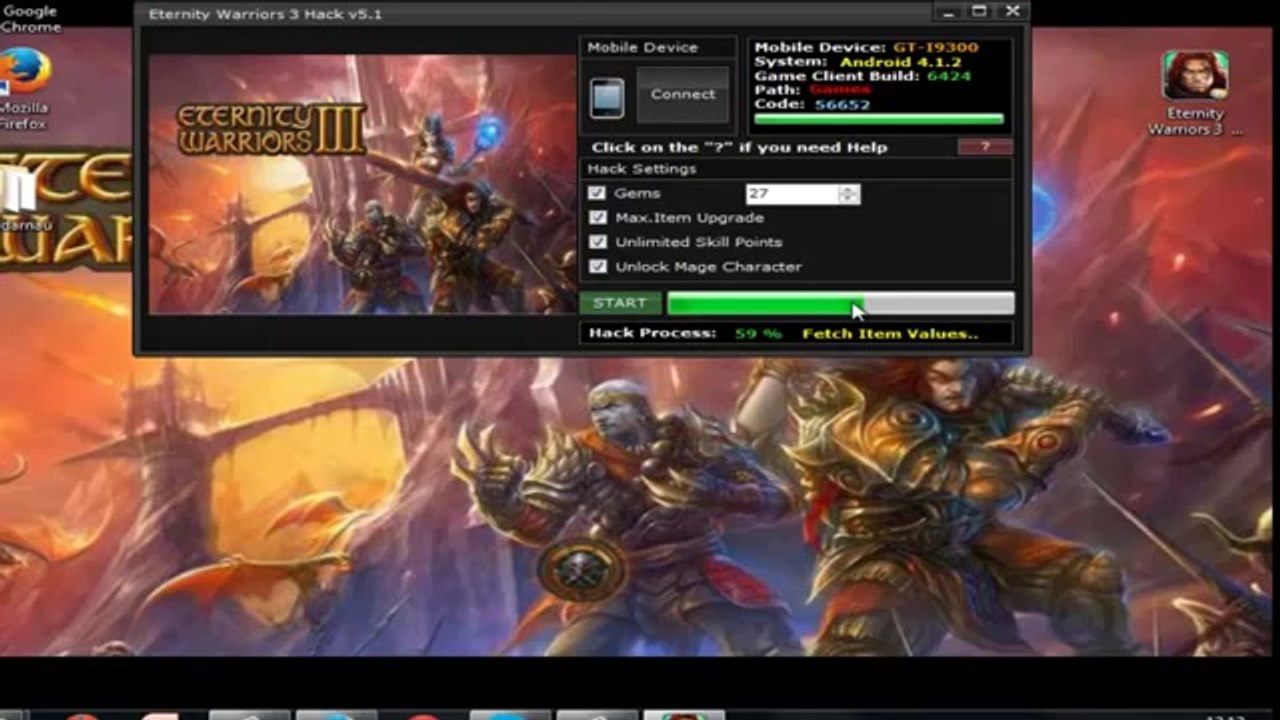
Task: Click the hack process progress bar
Action: tap(840, 303)
